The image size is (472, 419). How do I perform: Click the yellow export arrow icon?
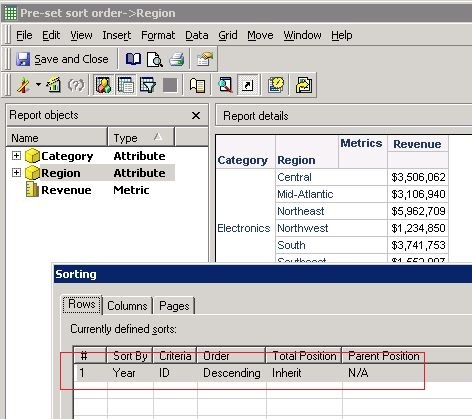[x=304, y=85]
